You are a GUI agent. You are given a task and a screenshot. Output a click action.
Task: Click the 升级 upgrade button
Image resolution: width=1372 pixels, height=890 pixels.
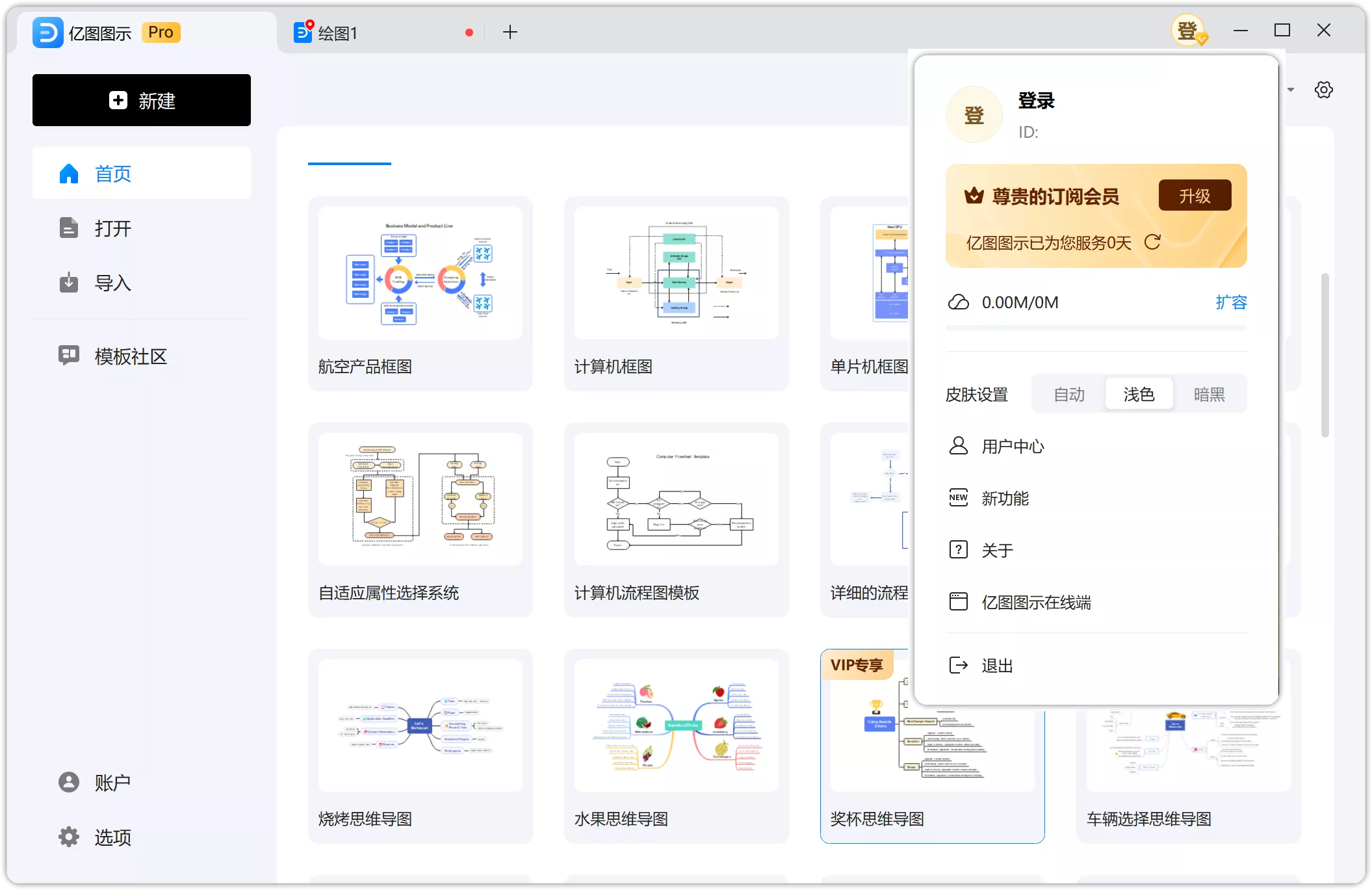coord(1195,196)
